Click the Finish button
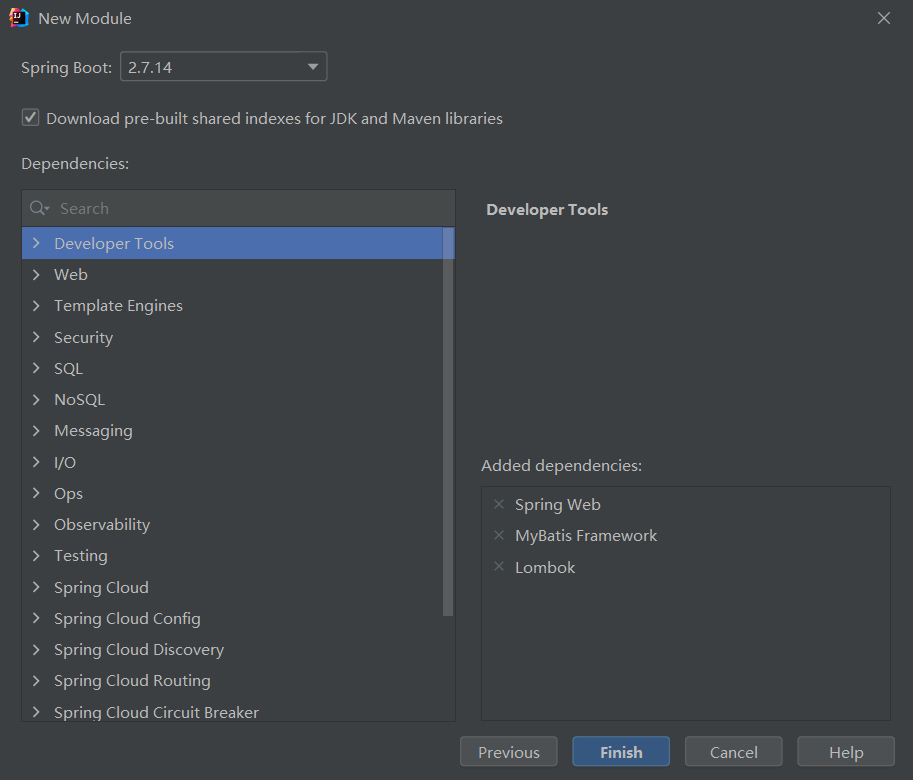This screenshot has height=780, width=913. (x=621, y=751)
